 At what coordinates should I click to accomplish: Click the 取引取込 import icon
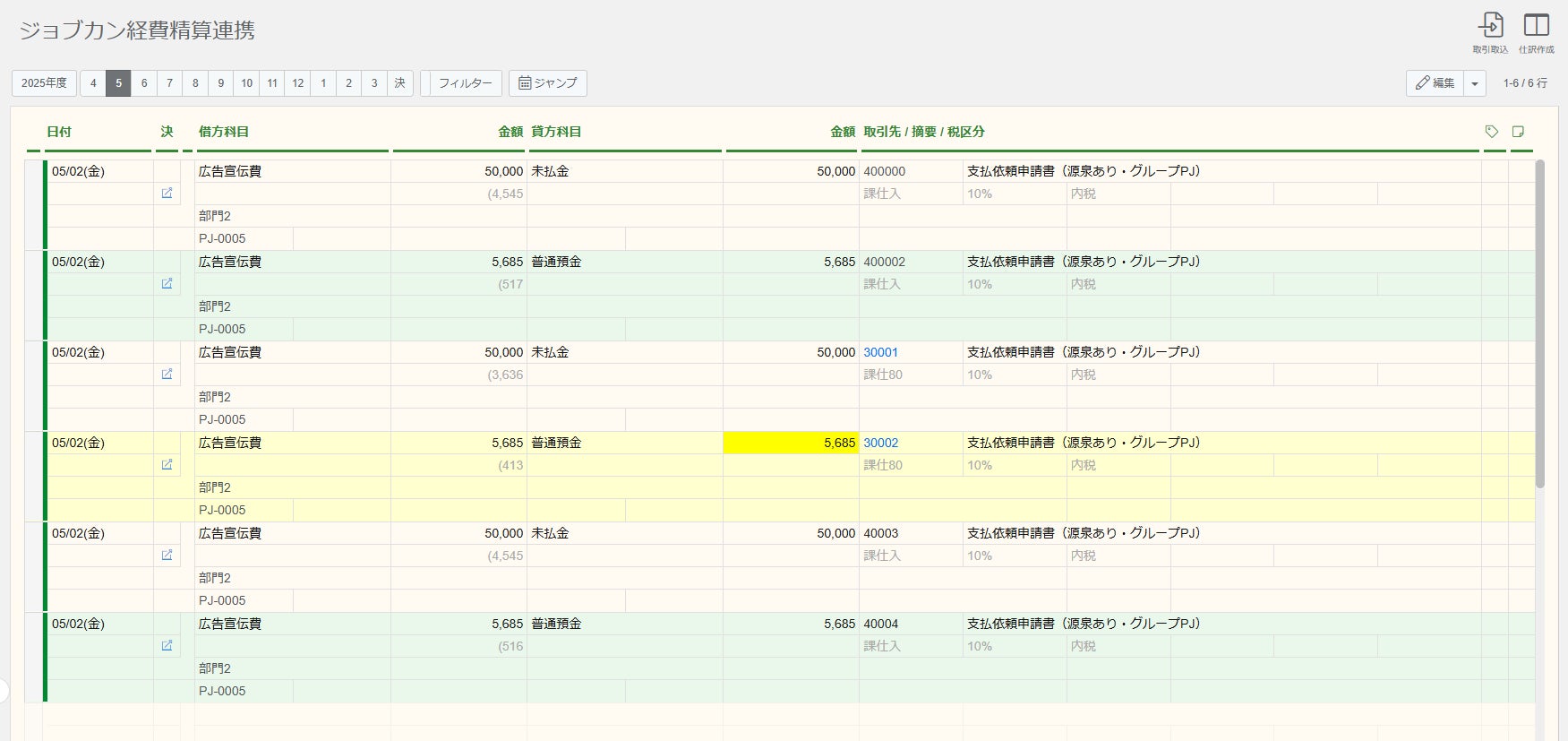(x=1490, y=26)
